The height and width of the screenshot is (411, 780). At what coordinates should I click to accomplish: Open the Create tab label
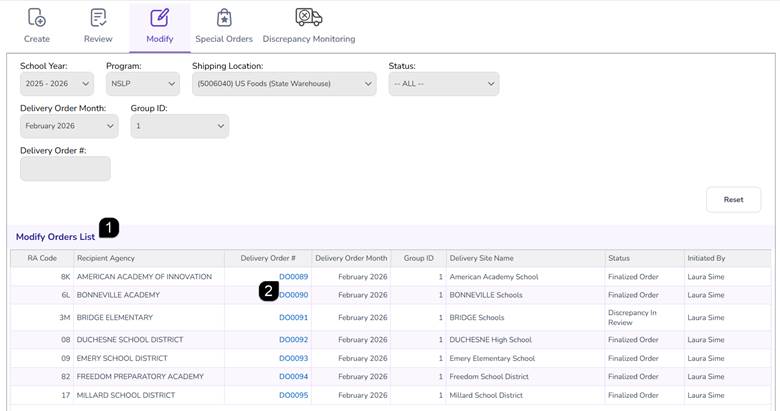[37, 39]
